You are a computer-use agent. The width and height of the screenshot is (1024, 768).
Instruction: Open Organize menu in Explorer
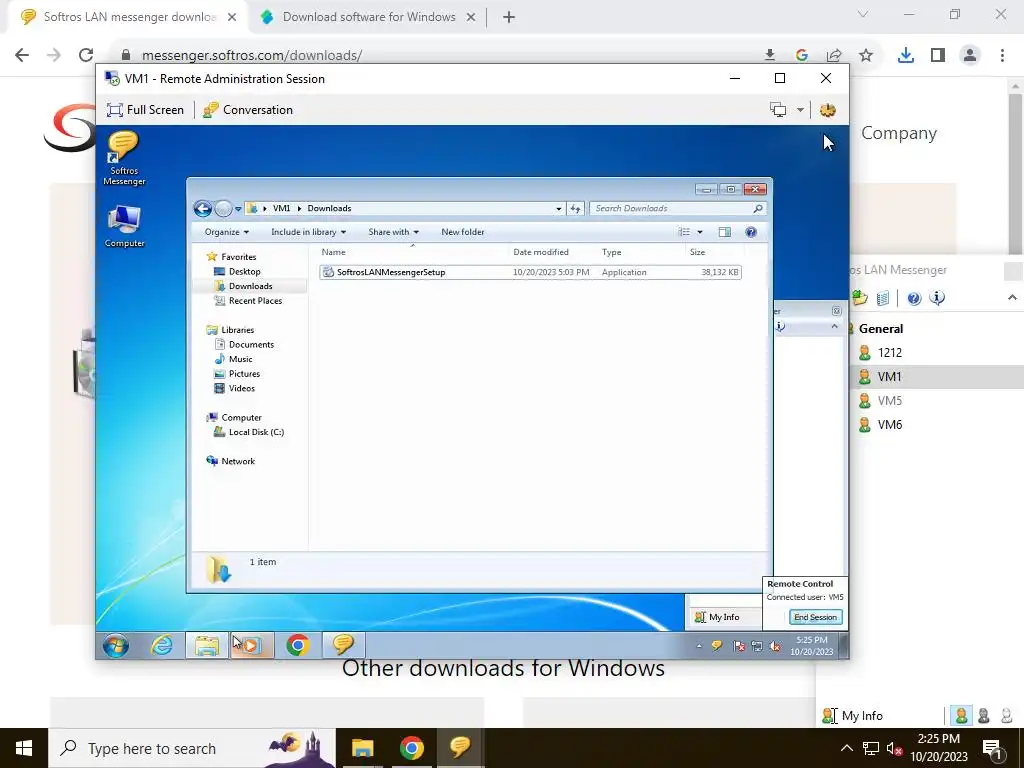(x=227, y=232)
